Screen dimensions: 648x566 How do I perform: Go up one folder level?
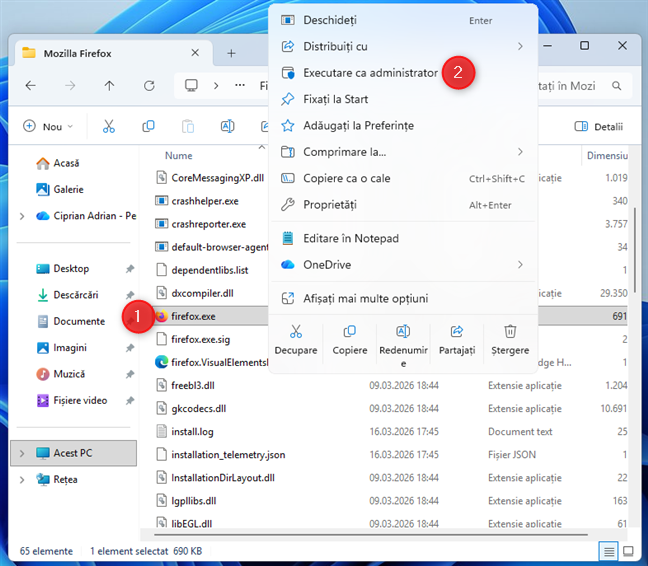tap(109, 86)
